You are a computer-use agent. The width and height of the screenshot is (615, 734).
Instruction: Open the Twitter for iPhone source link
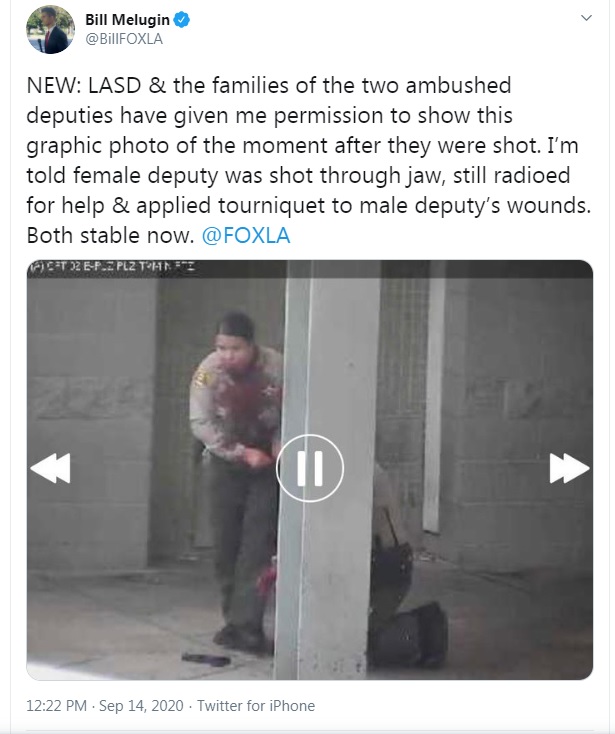click(256, 705)
